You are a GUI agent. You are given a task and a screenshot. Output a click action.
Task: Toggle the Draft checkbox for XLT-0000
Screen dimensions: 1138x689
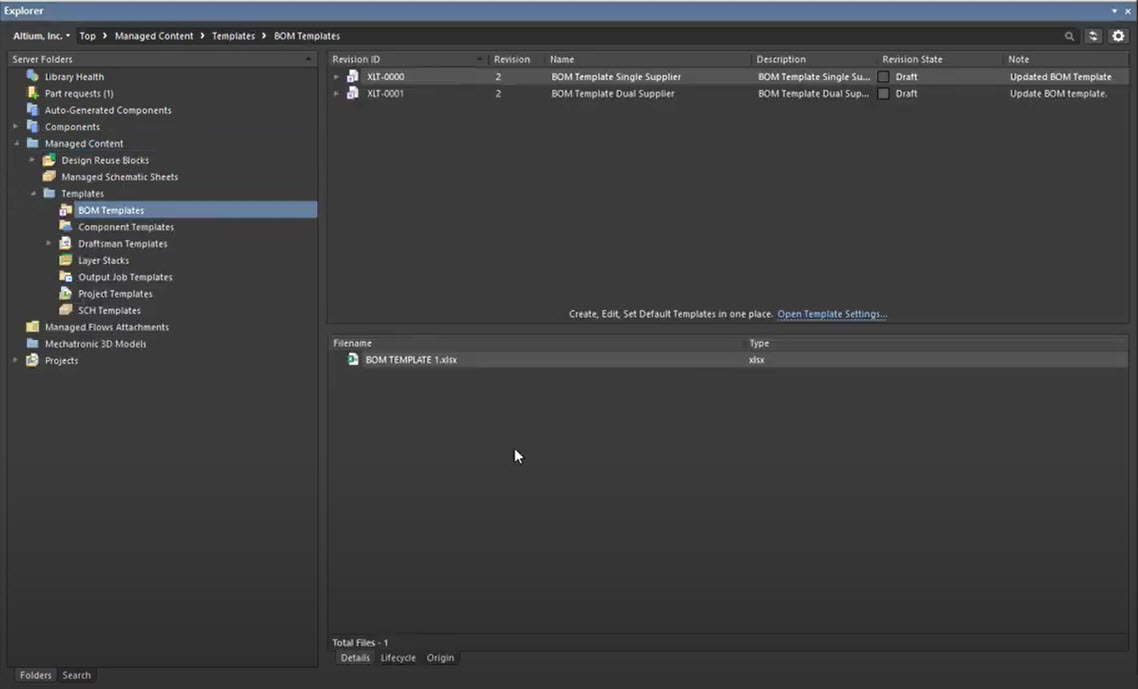884,76
